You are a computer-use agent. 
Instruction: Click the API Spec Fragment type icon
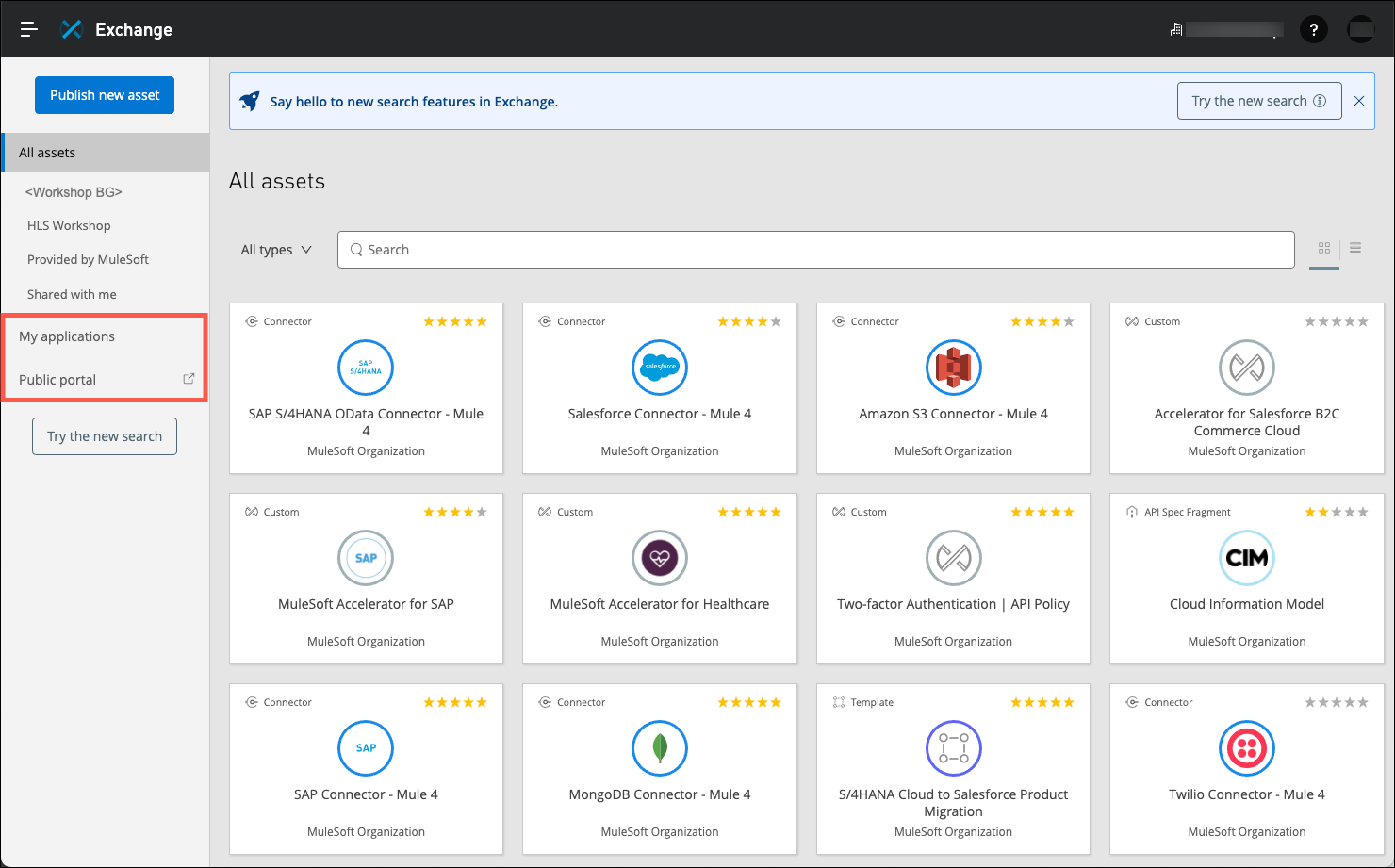1132,512
